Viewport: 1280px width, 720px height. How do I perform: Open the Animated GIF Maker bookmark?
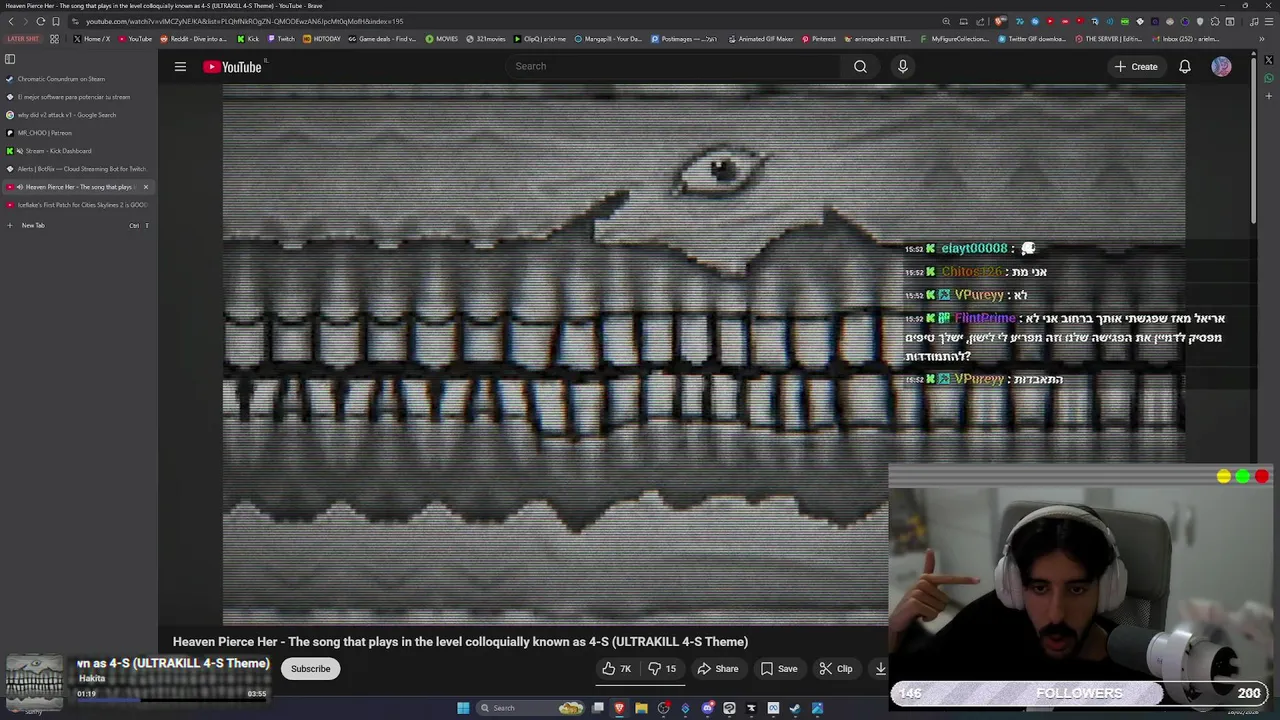(x=761, y=39)
